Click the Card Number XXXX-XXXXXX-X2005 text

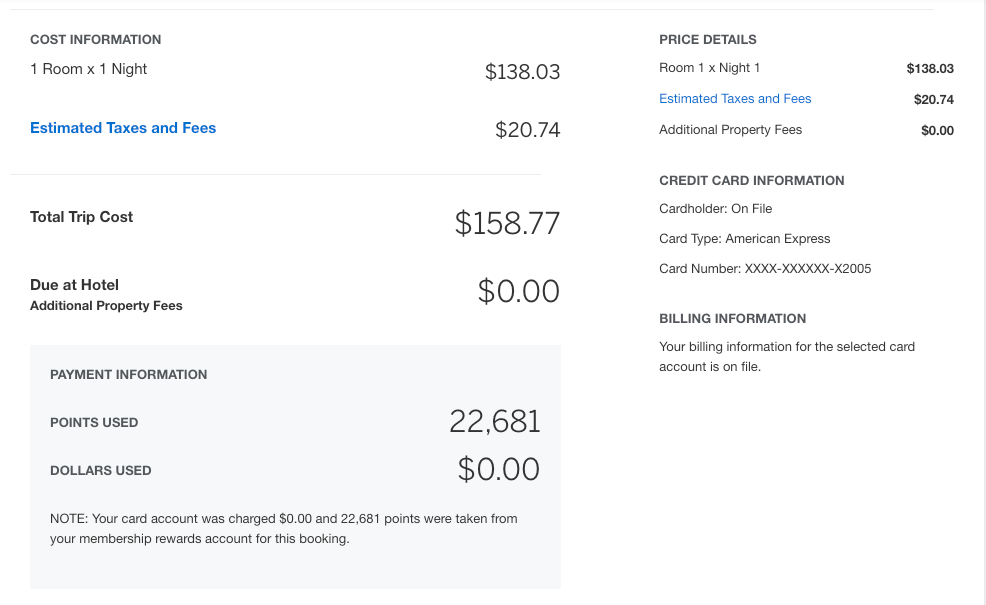click(x=765, y=269)
